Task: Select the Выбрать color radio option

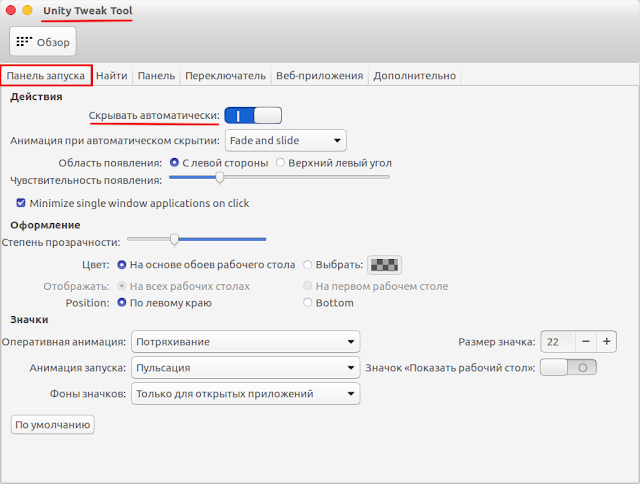Action: (333, 265)
